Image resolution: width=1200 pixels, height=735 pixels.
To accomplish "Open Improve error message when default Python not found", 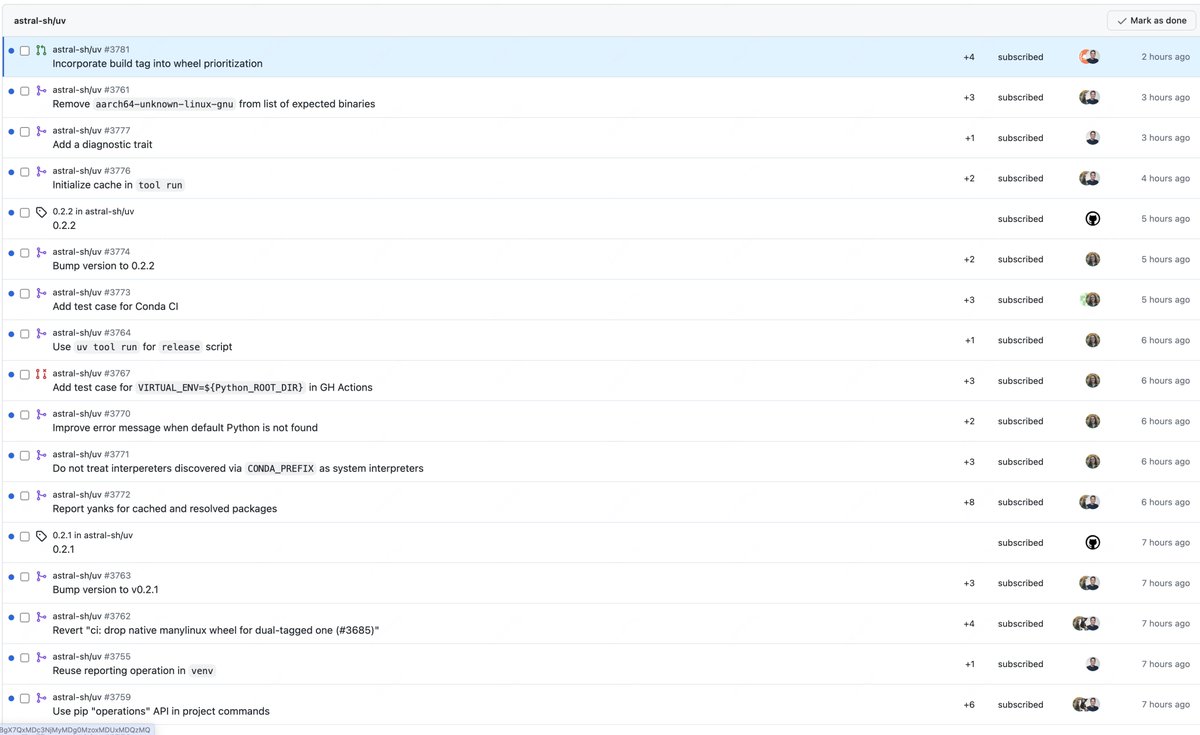I will pyautogui.click(x=185, y=428).
